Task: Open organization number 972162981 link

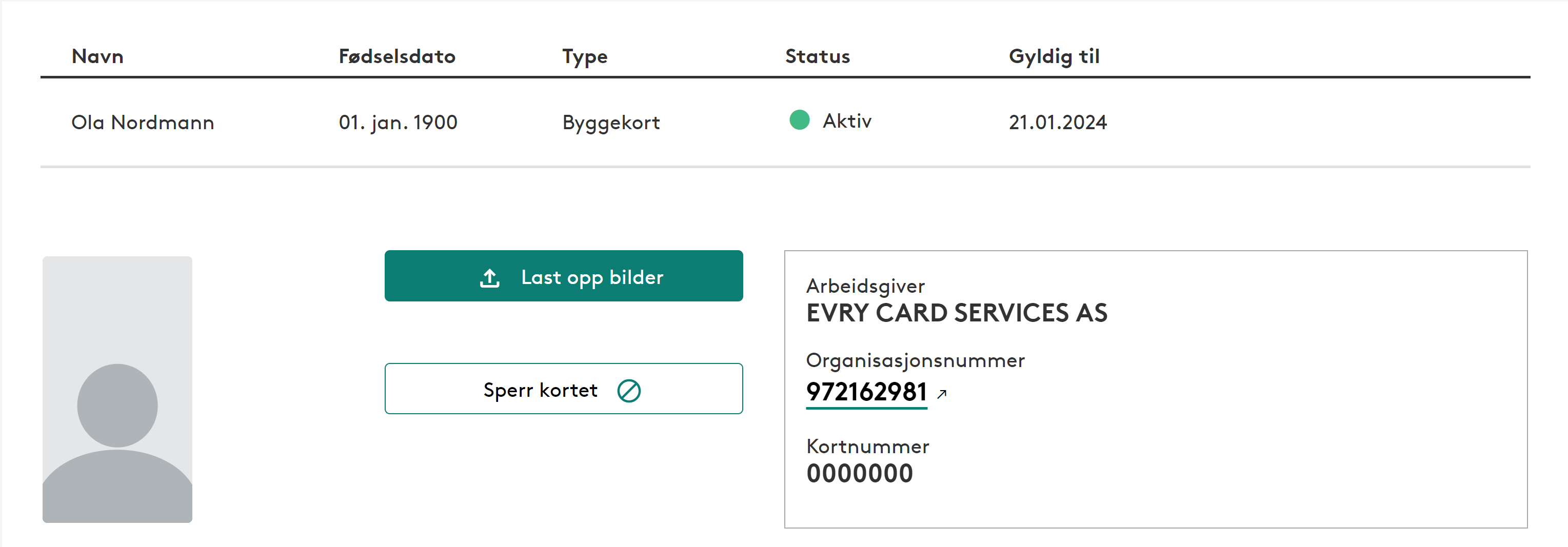Action: (x=866, y=392)
